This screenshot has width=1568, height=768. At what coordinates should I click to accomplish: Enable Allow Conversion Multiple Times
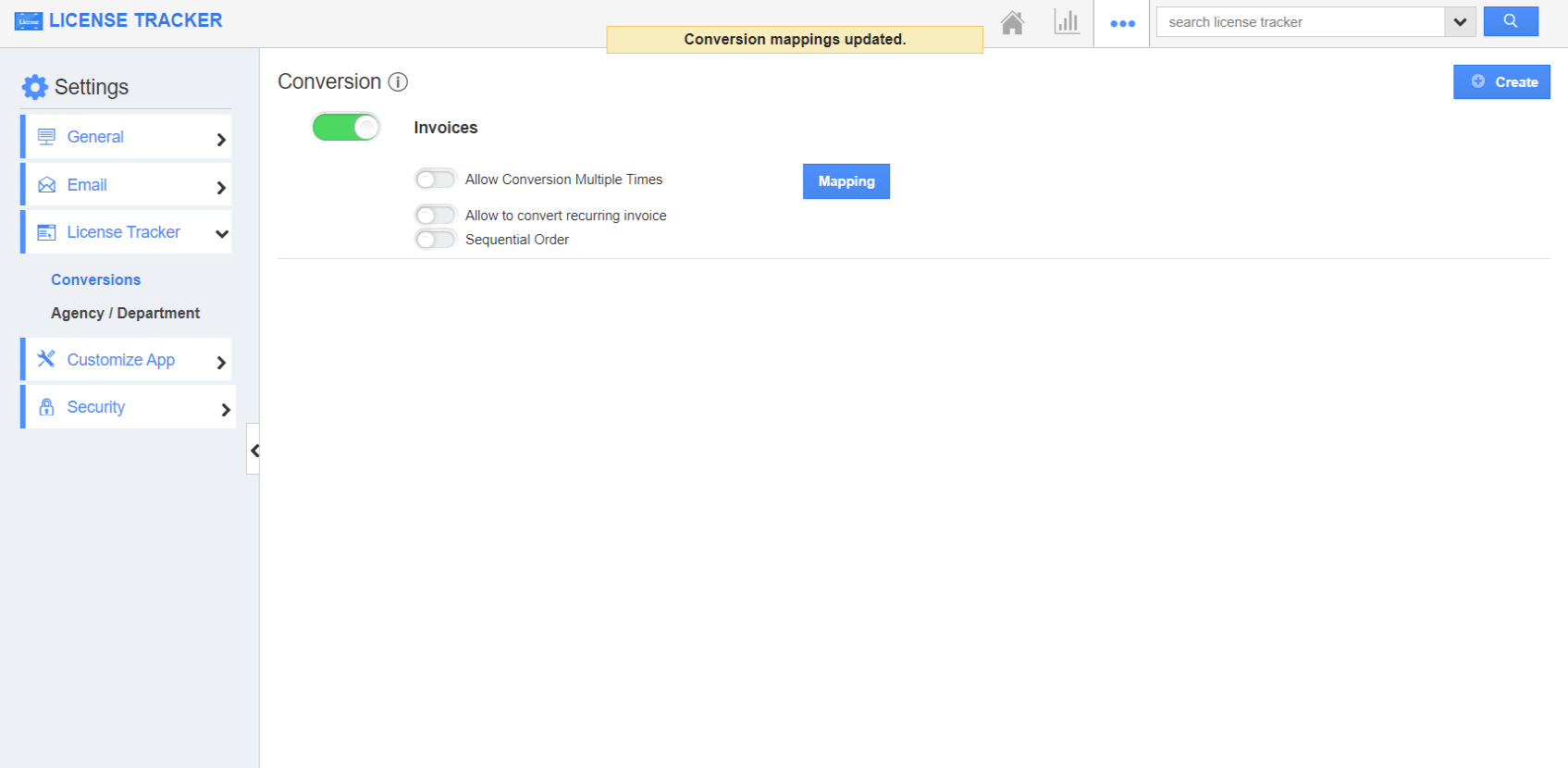pyautogui.click(x=435, y=180)
